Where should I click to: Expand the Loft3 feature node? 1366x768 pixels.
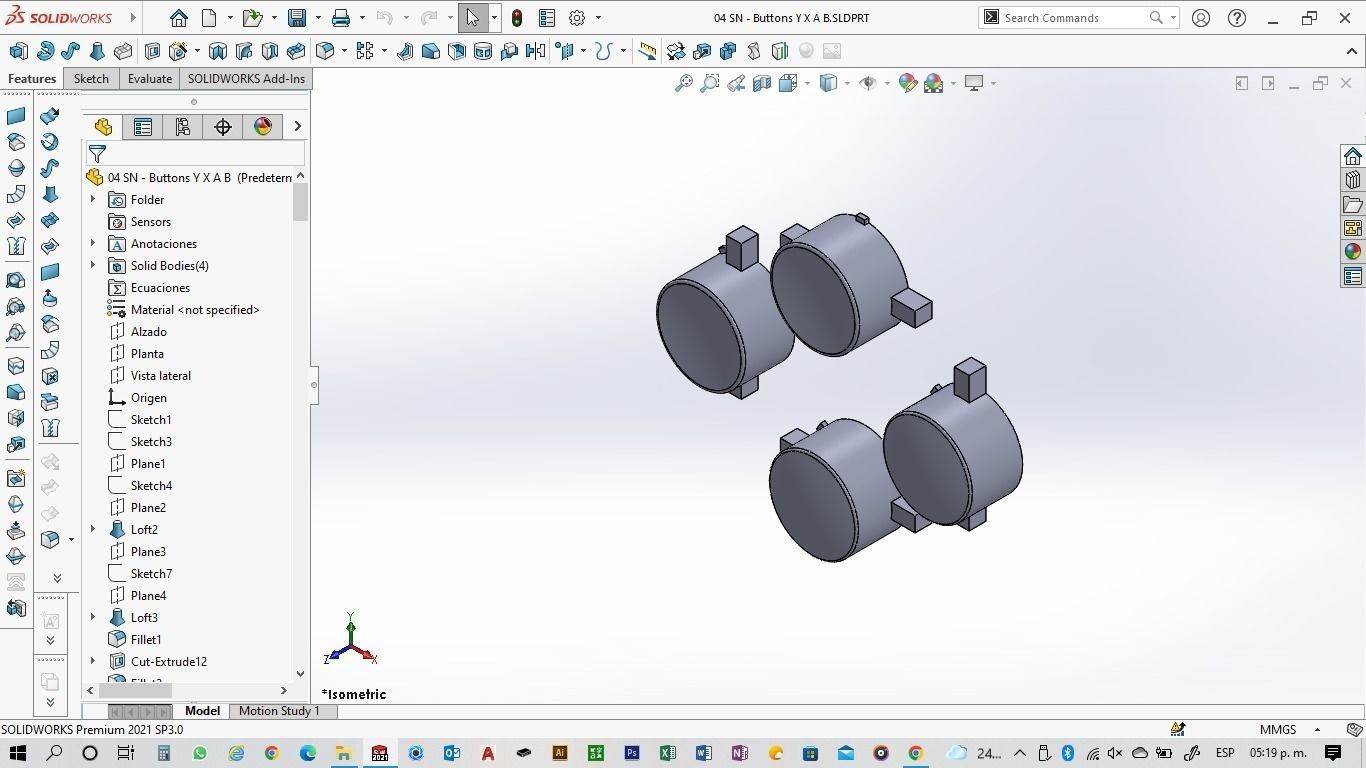click(93, 618)
